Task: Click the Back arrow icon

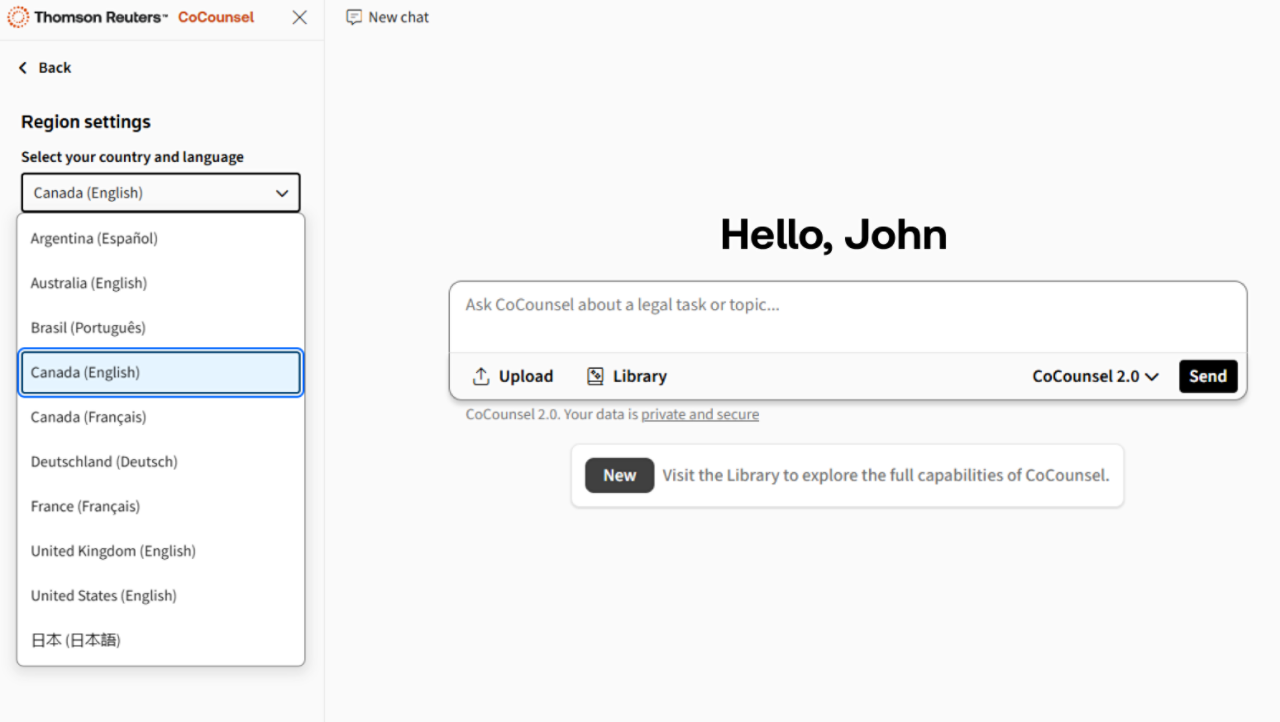Action: [x=23, y=68]
